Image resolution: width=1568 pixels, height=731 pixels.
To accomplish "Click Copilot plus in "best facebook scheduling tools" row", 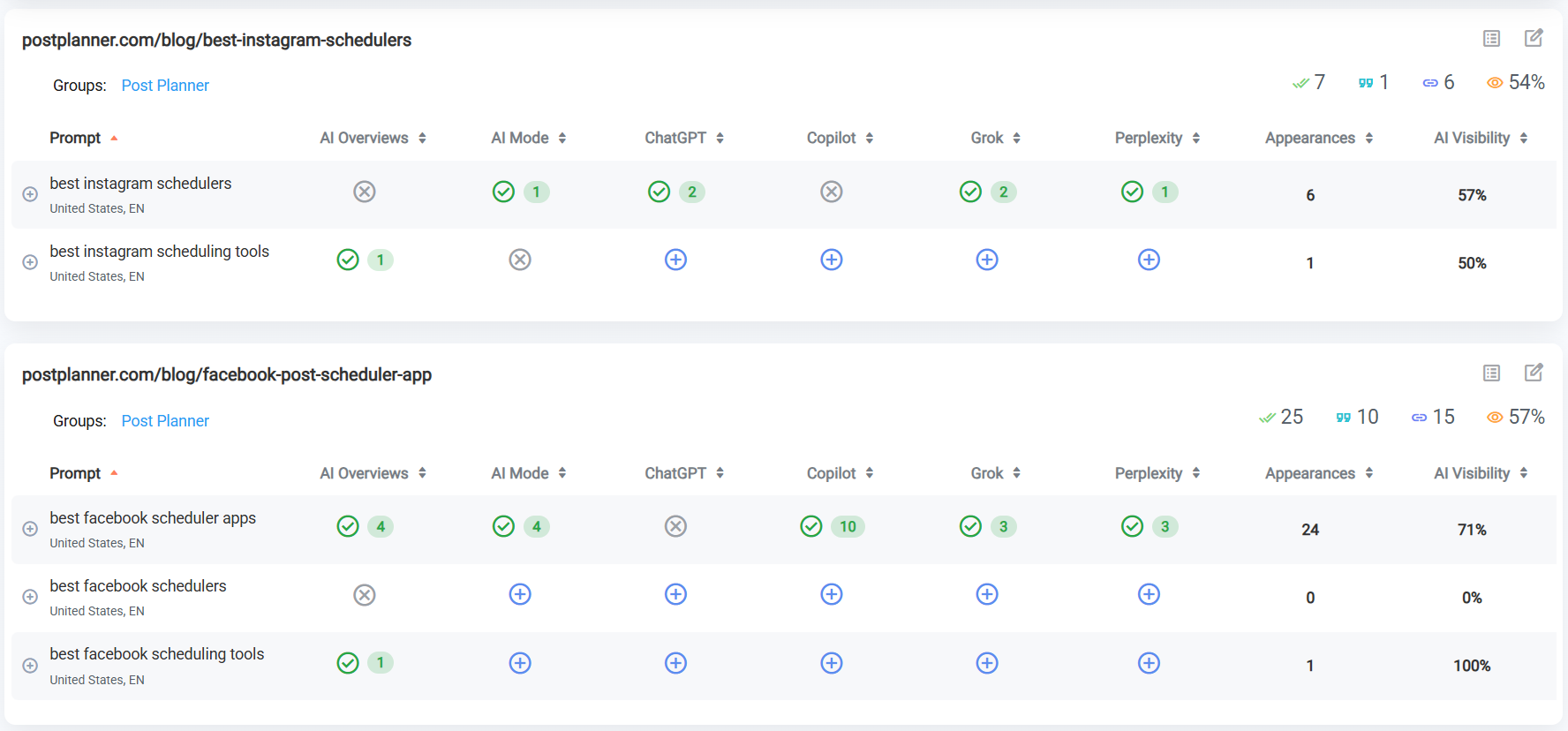I will [832, 663].
